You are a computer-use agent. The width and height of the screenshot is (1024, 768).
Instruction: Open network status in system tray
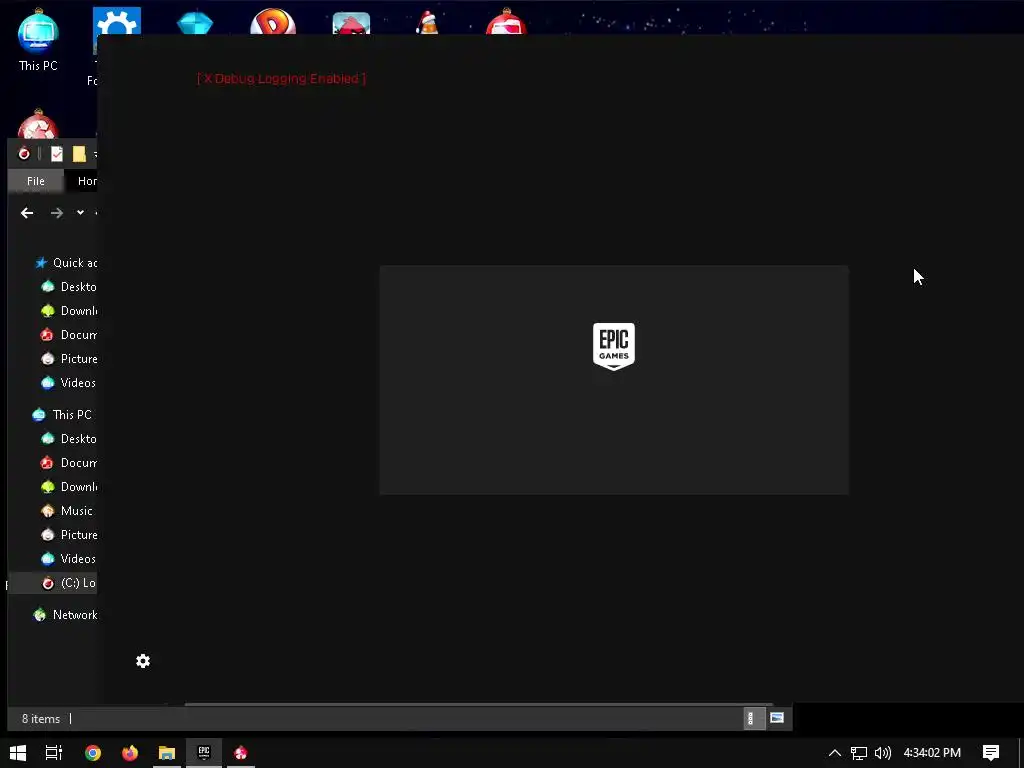859,753
